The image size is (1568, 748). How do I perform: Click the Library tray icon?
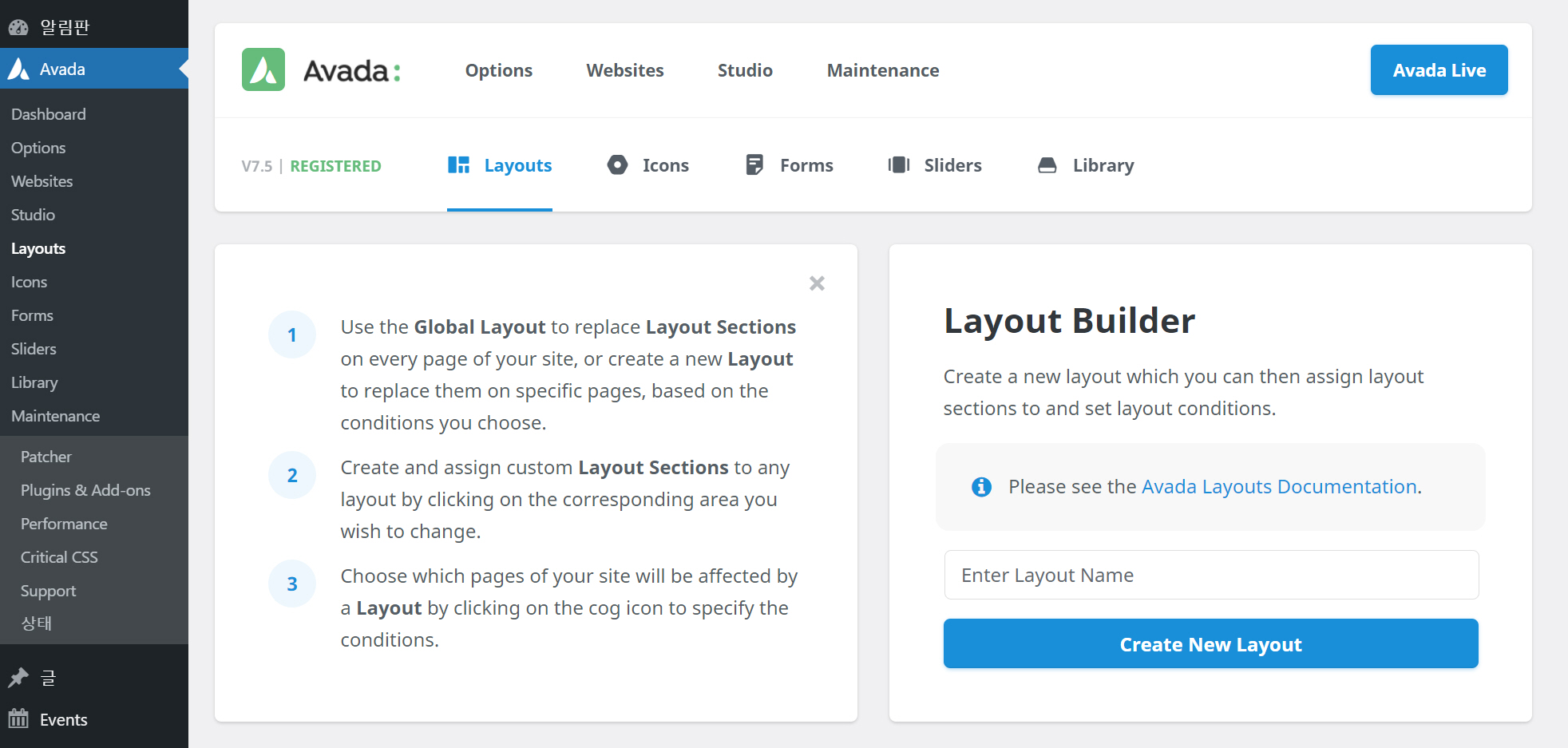1047,165
